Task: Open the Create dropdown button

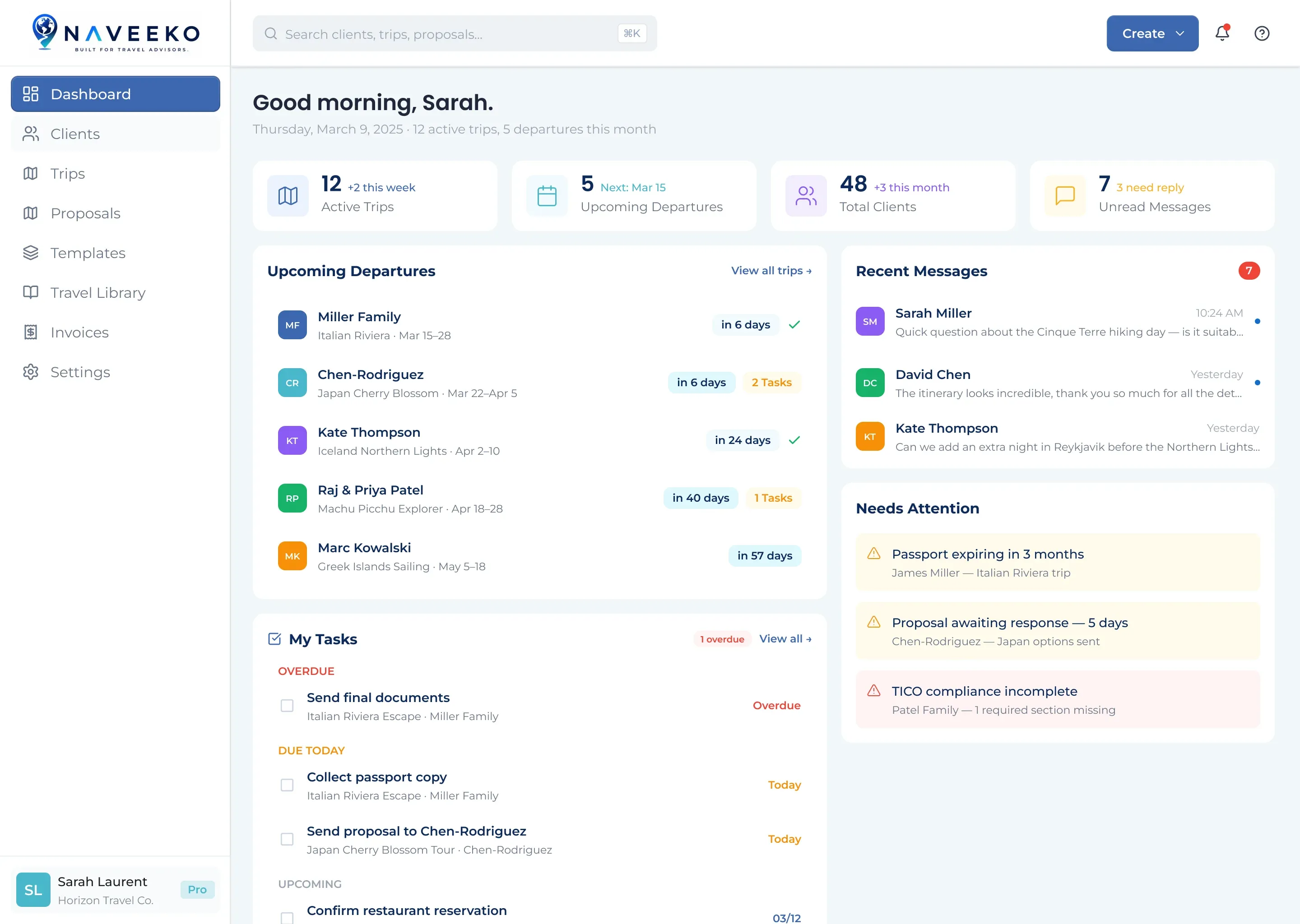Action: 1152,33
